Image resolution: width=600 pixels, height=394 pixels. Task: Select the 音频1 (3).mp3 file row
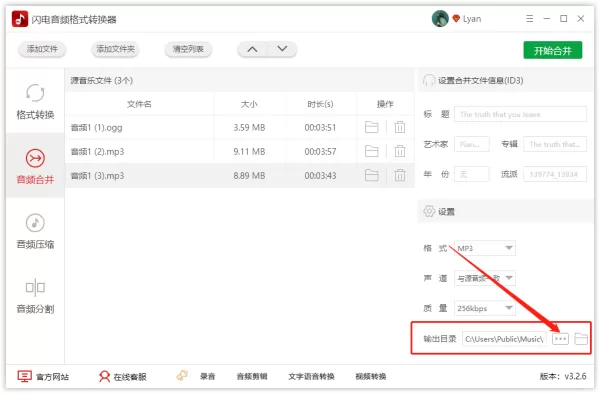tap(240, 176)
